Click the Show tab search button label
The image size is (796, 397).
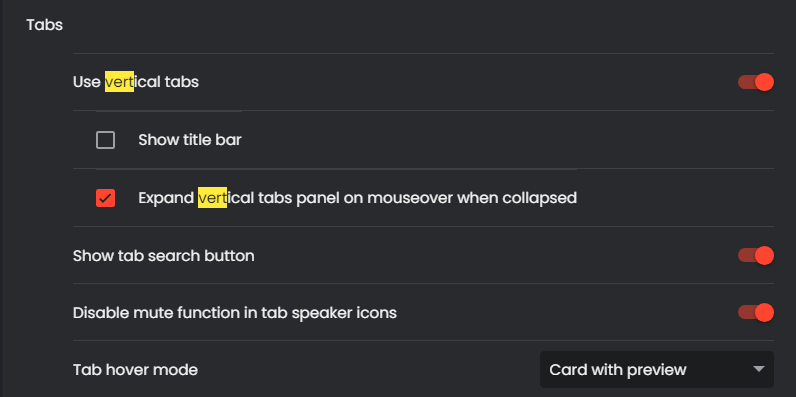[x=163, y=255]
